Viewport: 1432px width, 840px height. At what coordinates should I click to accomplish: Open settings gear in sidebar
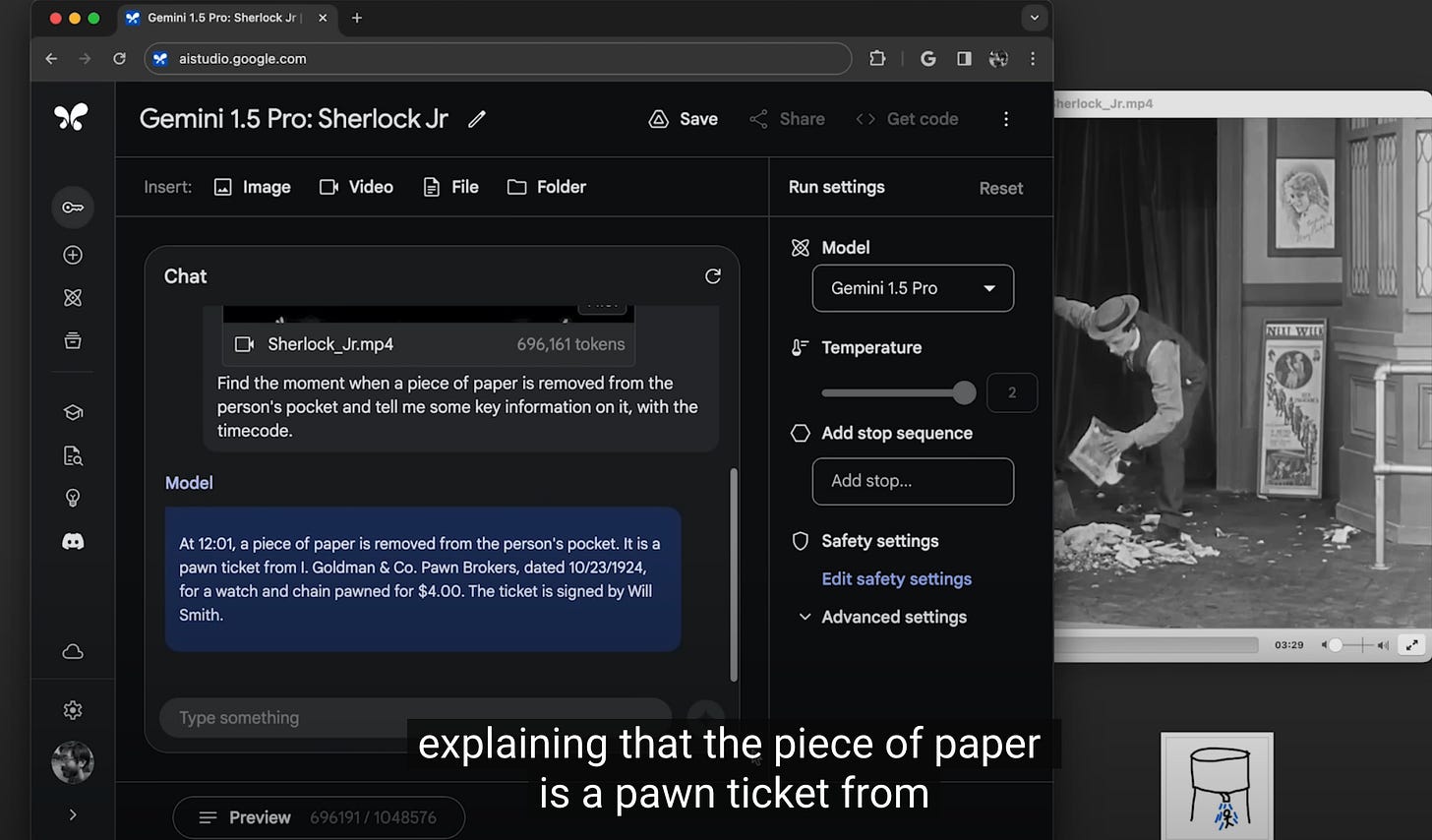73,710
